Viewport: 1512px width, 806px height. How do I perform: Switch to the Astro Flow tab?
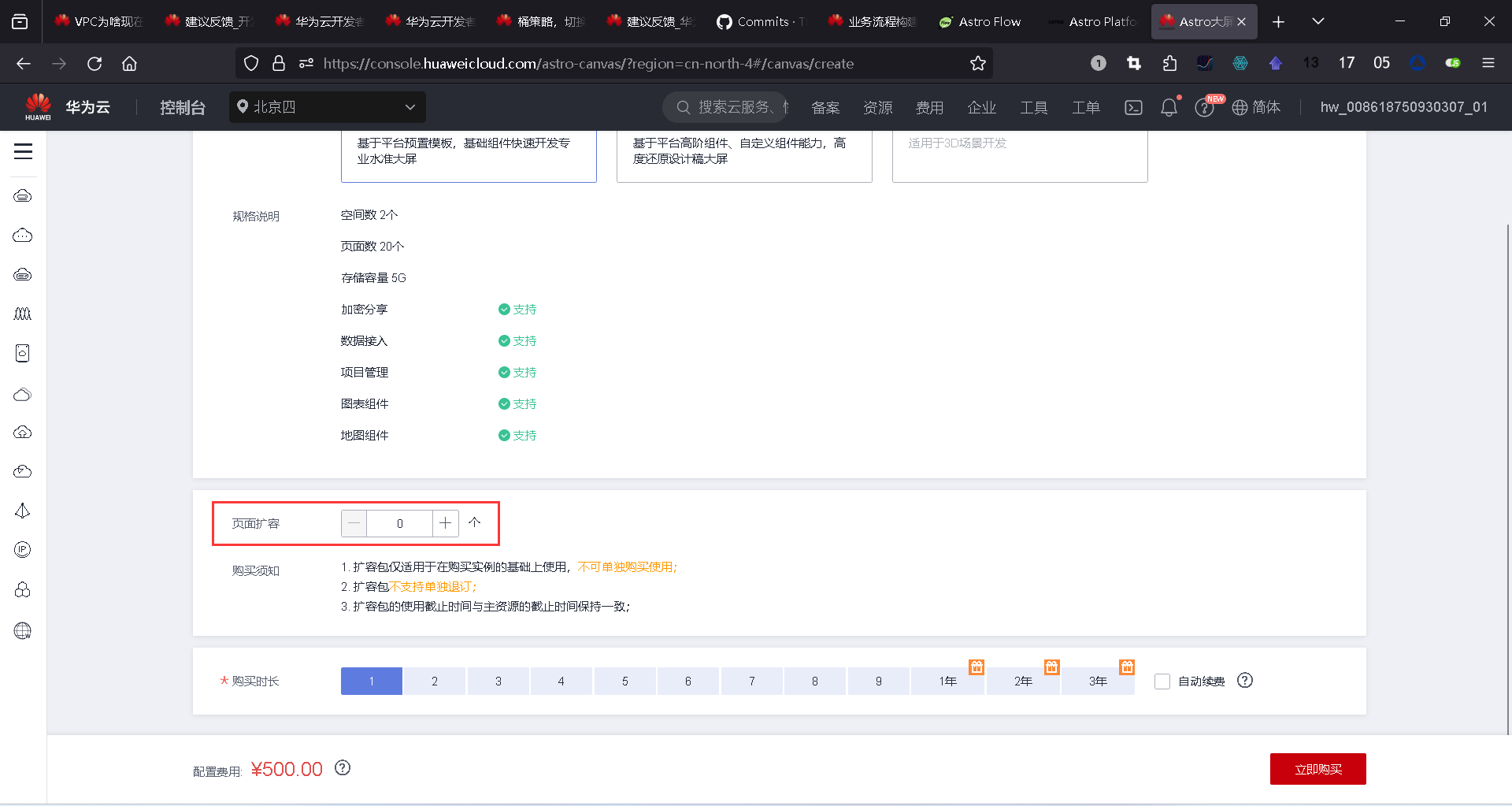point(980,22)
